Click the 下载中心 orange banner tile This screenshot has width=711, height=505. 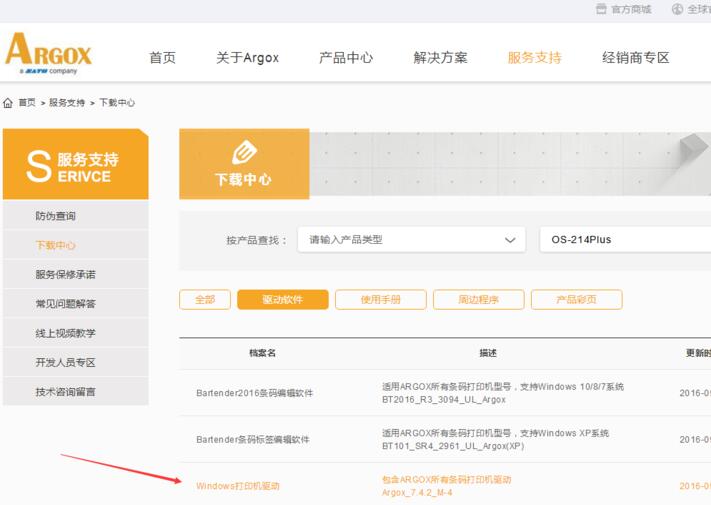[x=244, y=164]
